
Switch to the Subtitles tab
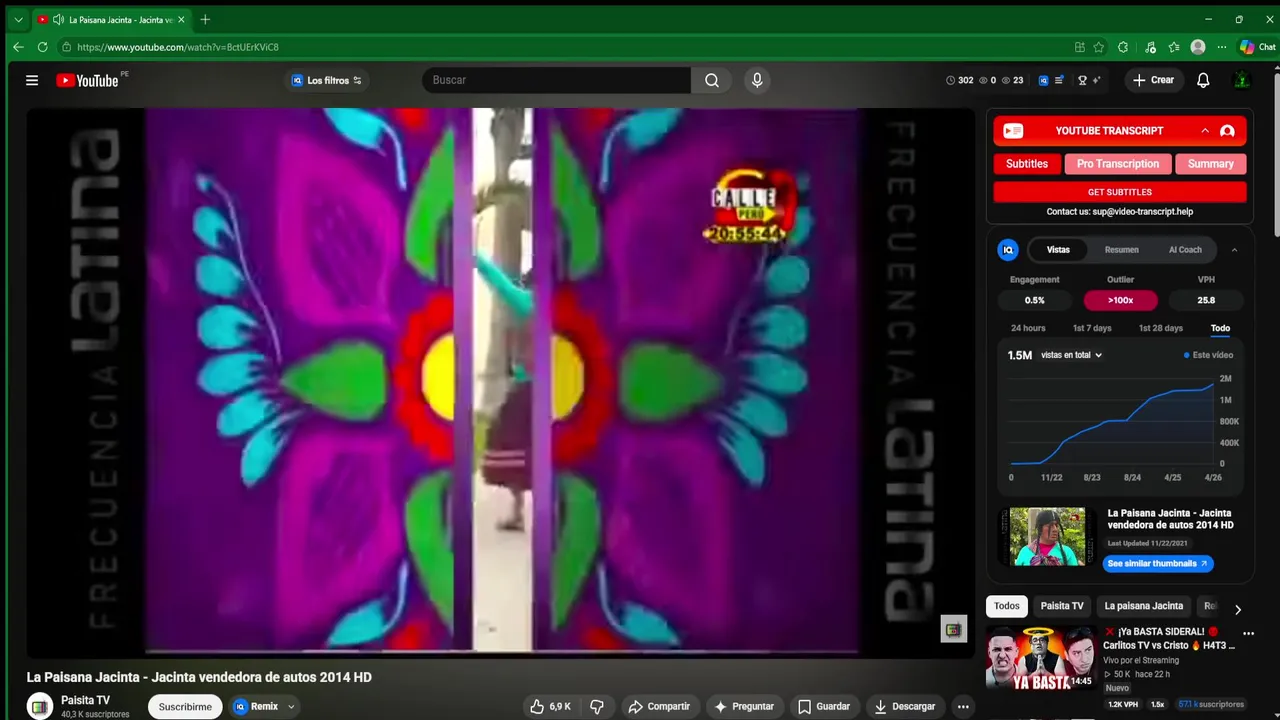tap(1027, 164)
